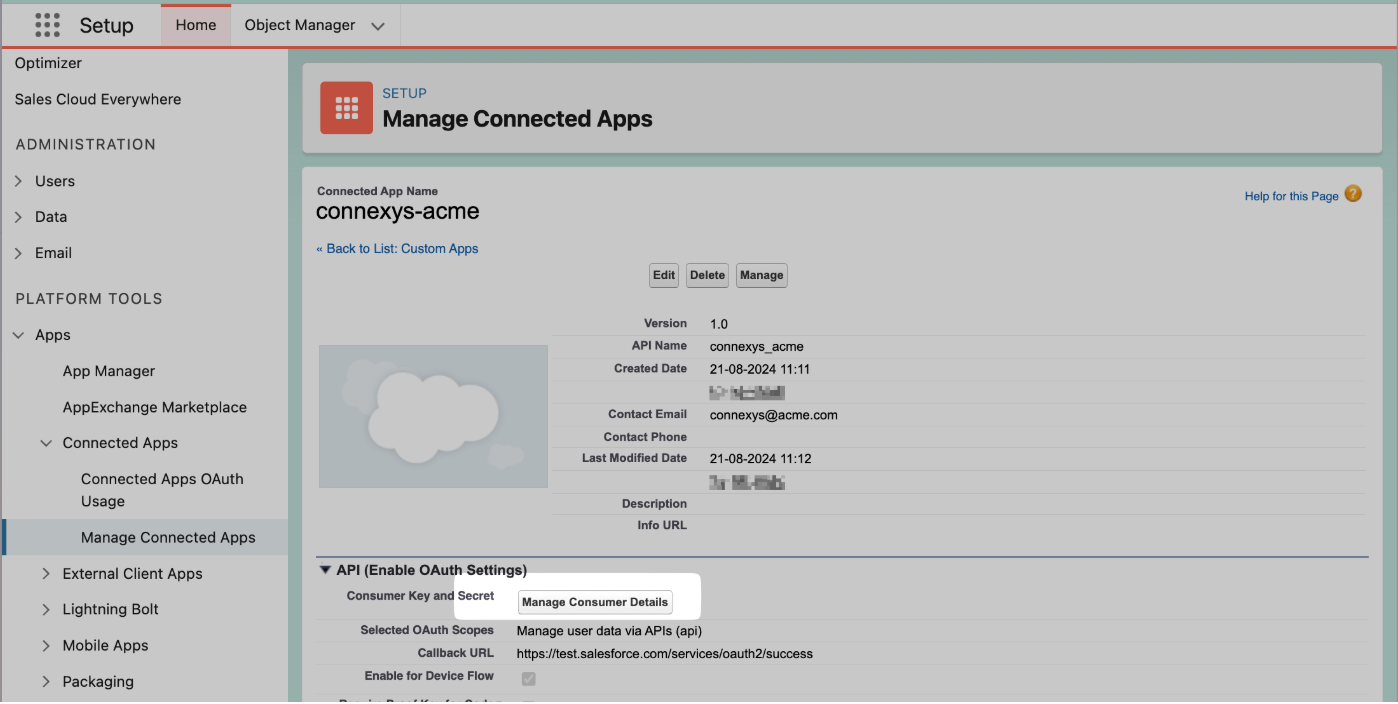Collapse the Apps section in the sidebar

(x=18, y=335)
